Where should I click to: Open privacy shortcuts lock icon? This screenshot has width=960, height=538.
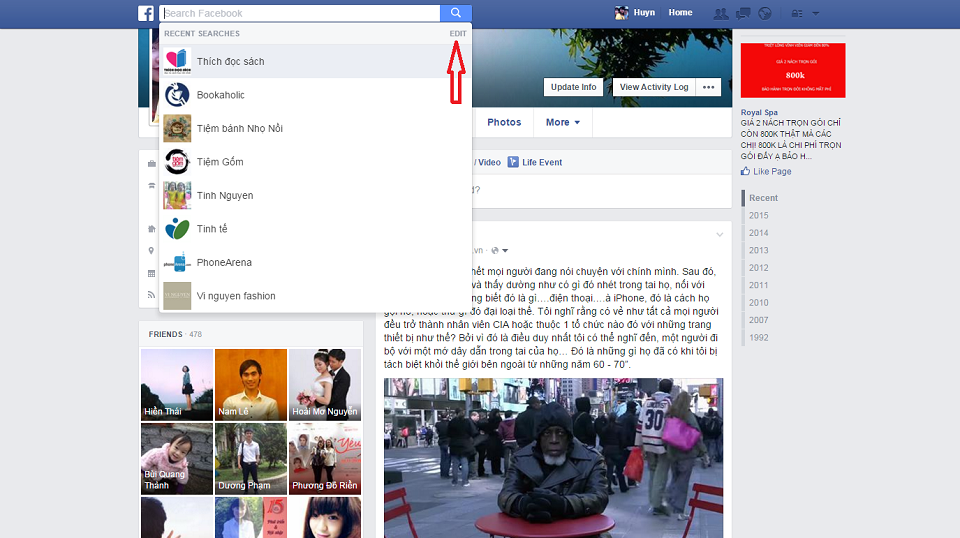click(797, 13)
